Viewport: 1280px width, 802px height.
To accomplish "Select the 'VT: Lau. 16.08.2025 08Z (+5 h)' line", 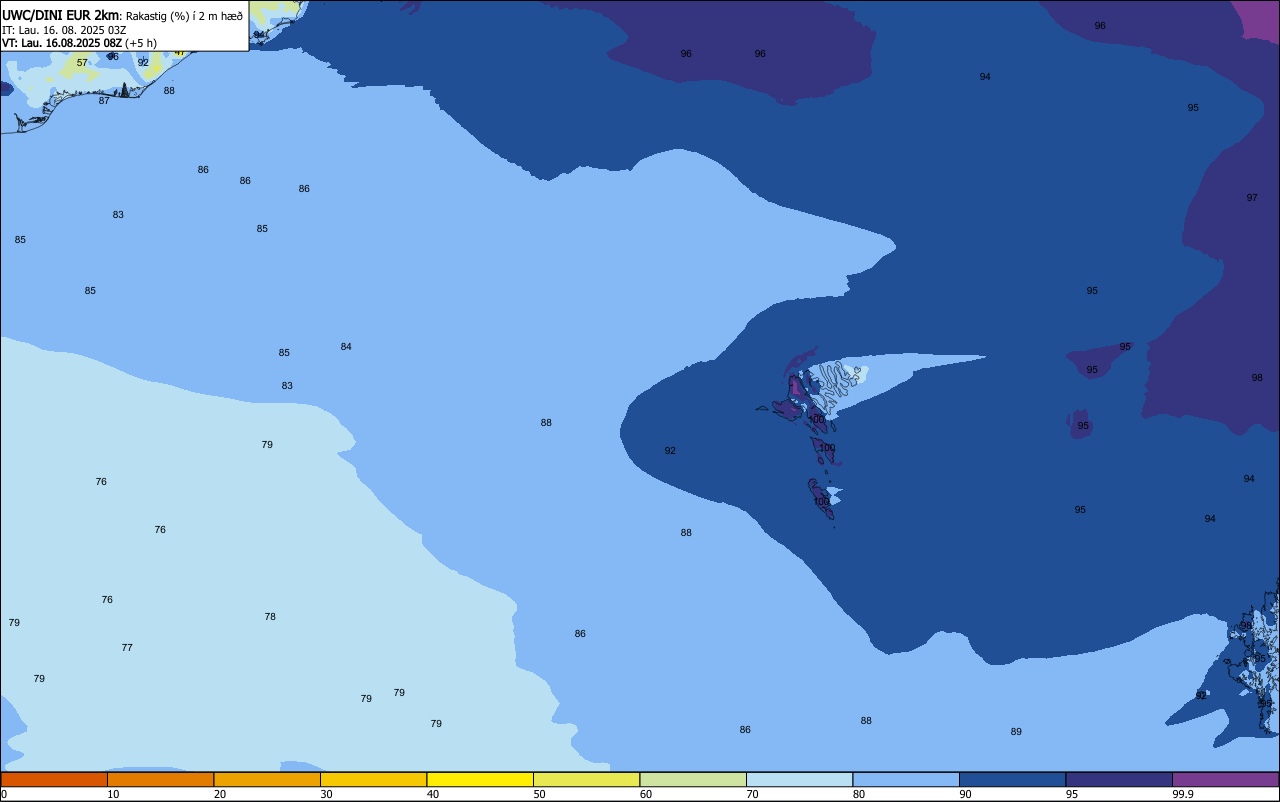I will click(79, 43).
